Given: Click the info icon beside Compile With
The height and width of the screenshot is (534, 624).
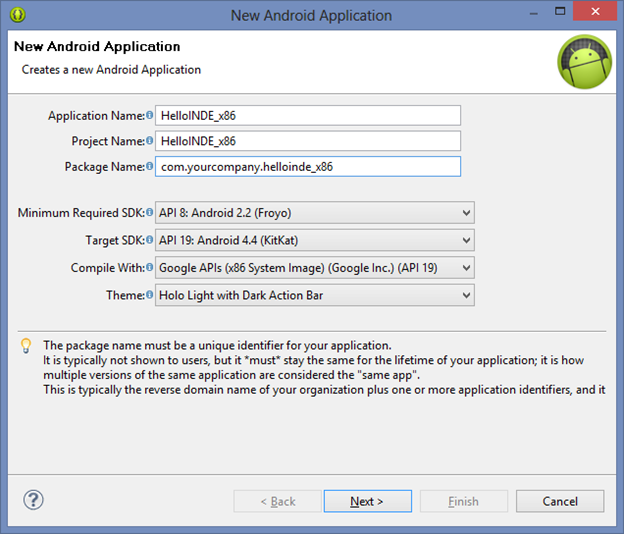Looking at the screenshot, I should [150, 267].
